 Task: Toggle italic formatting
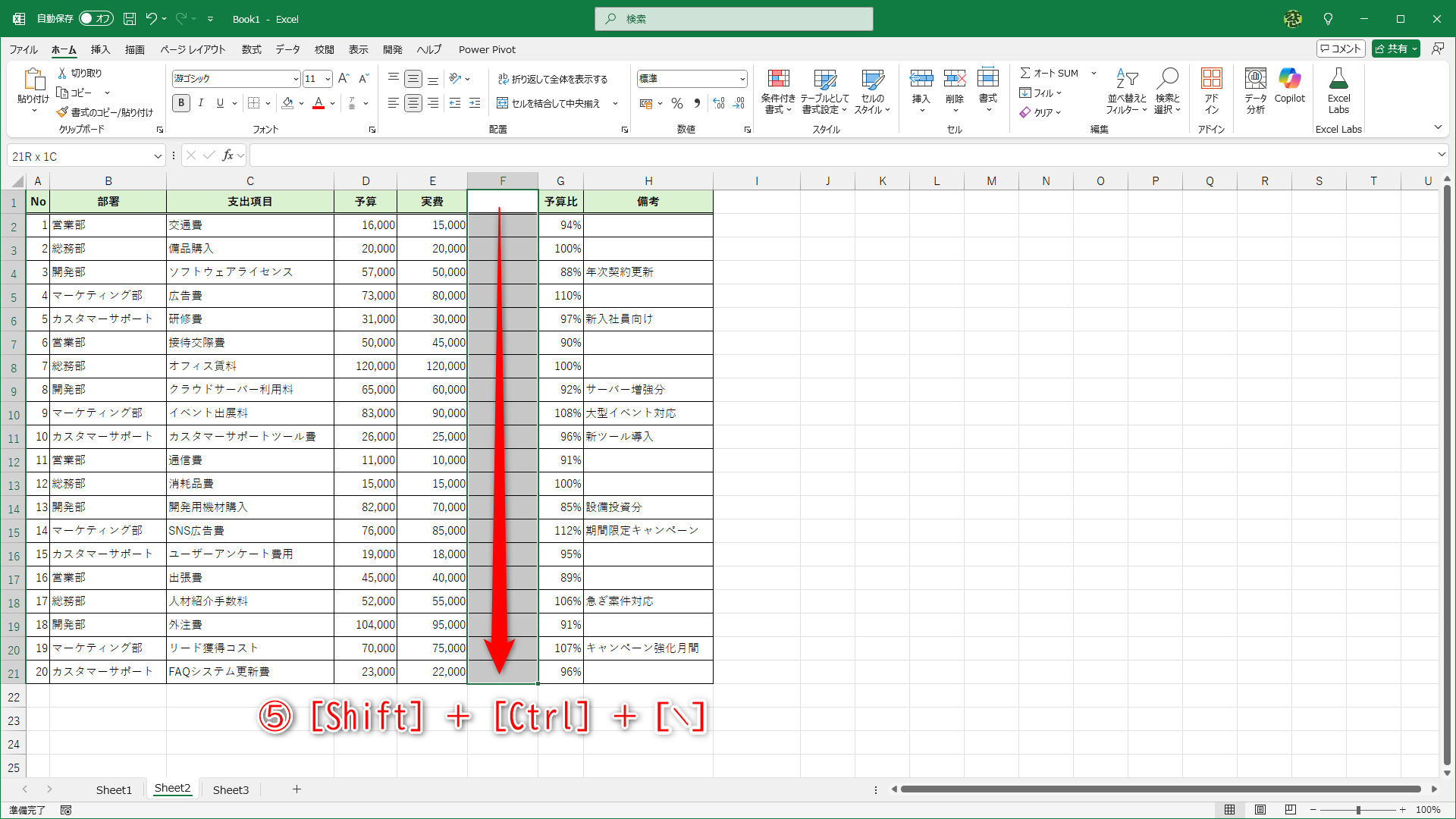coord(200,103)
